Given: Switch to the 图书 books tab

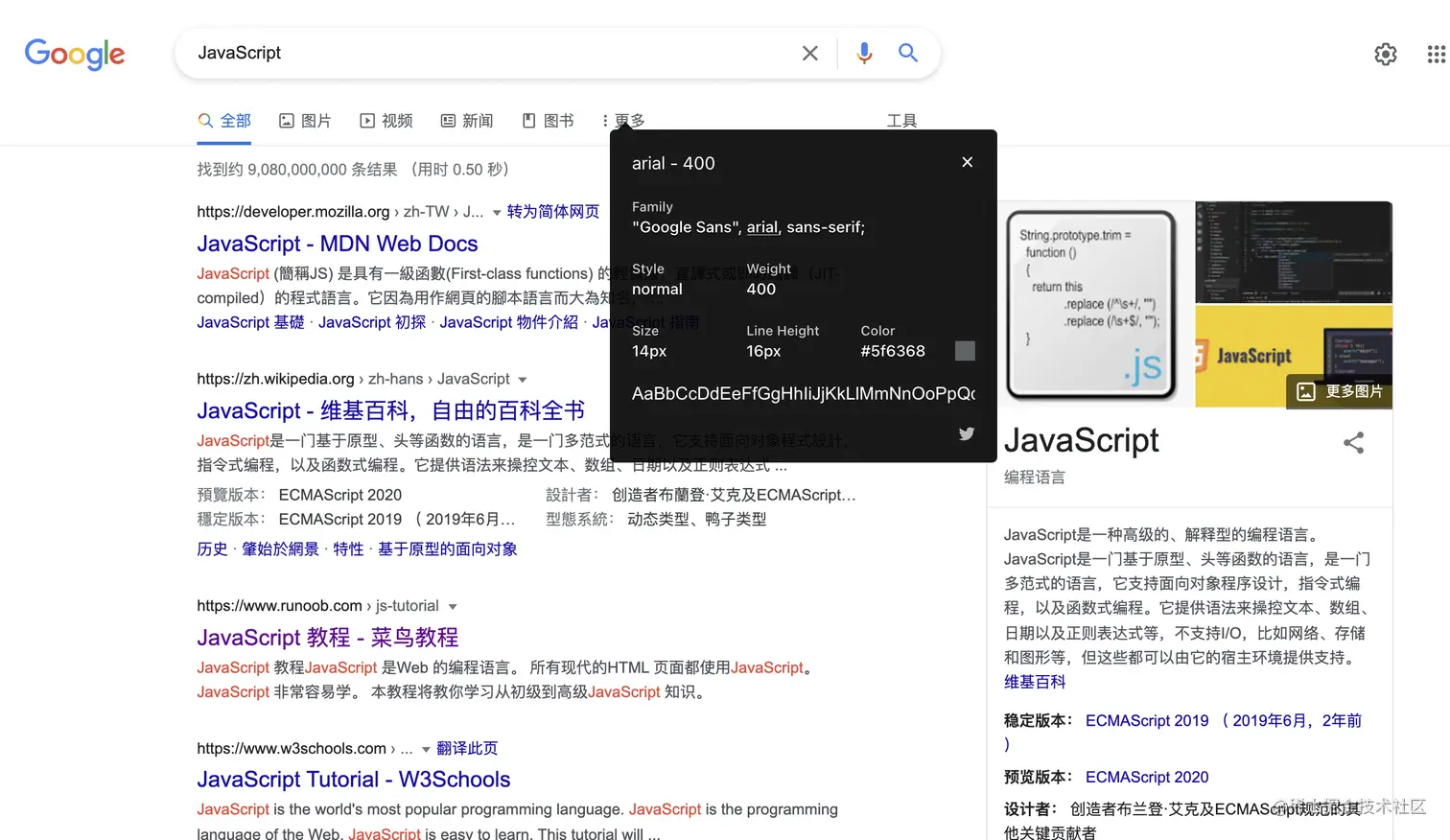Looking at the screenshot, I should click(548, 121).
